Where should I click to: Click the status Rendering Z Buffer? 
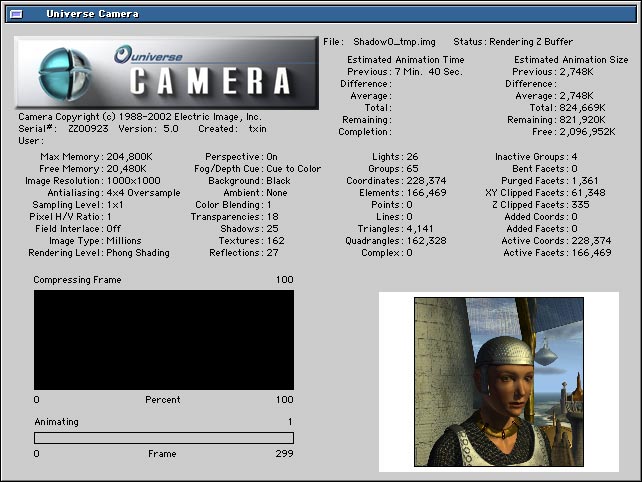pyautogui.click(x=531, y=42)
